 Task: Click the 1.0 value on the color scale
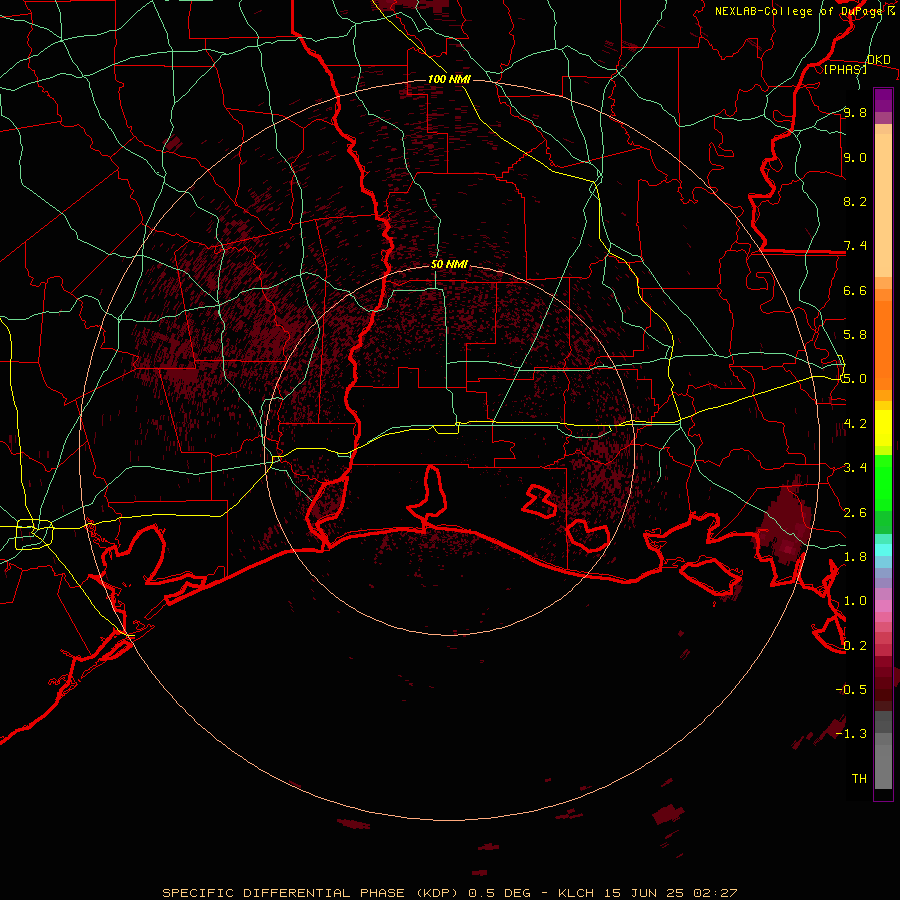855,601
